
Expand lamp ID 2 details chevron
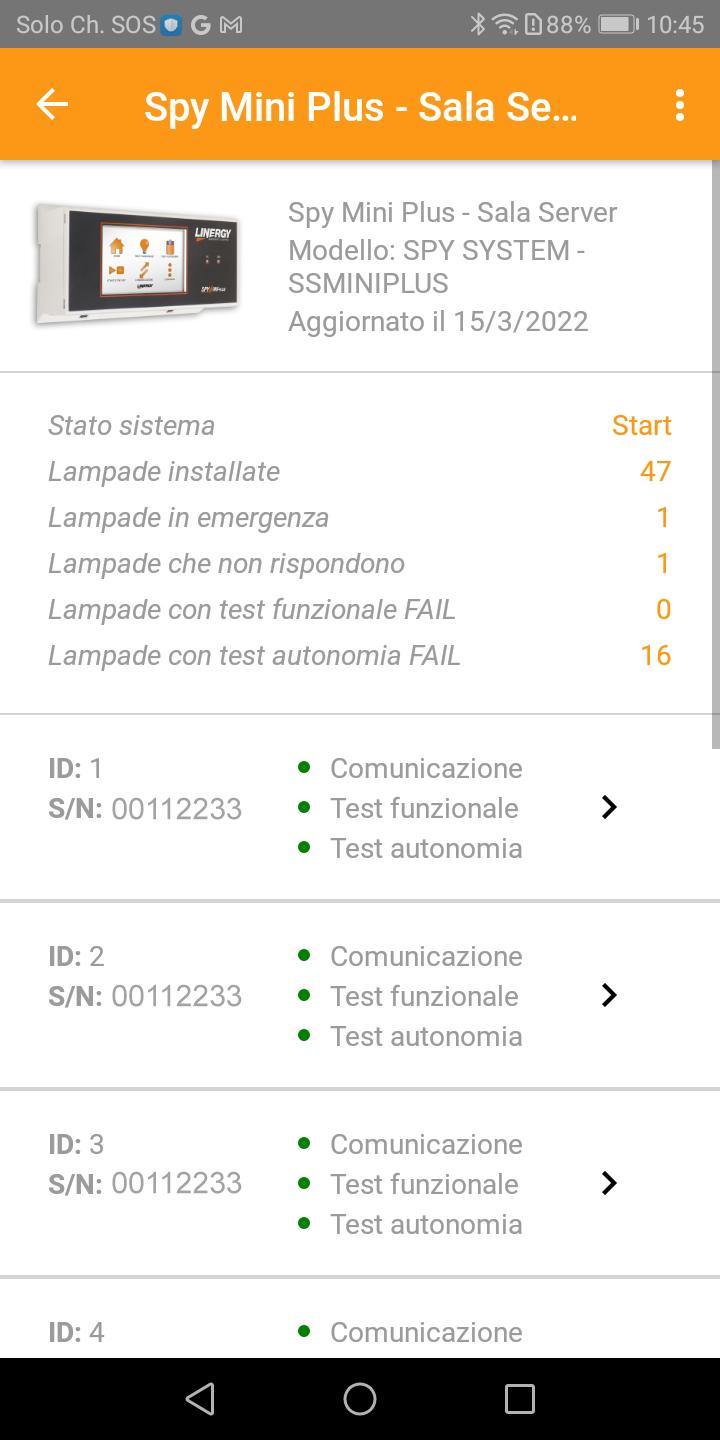(609, 995)
